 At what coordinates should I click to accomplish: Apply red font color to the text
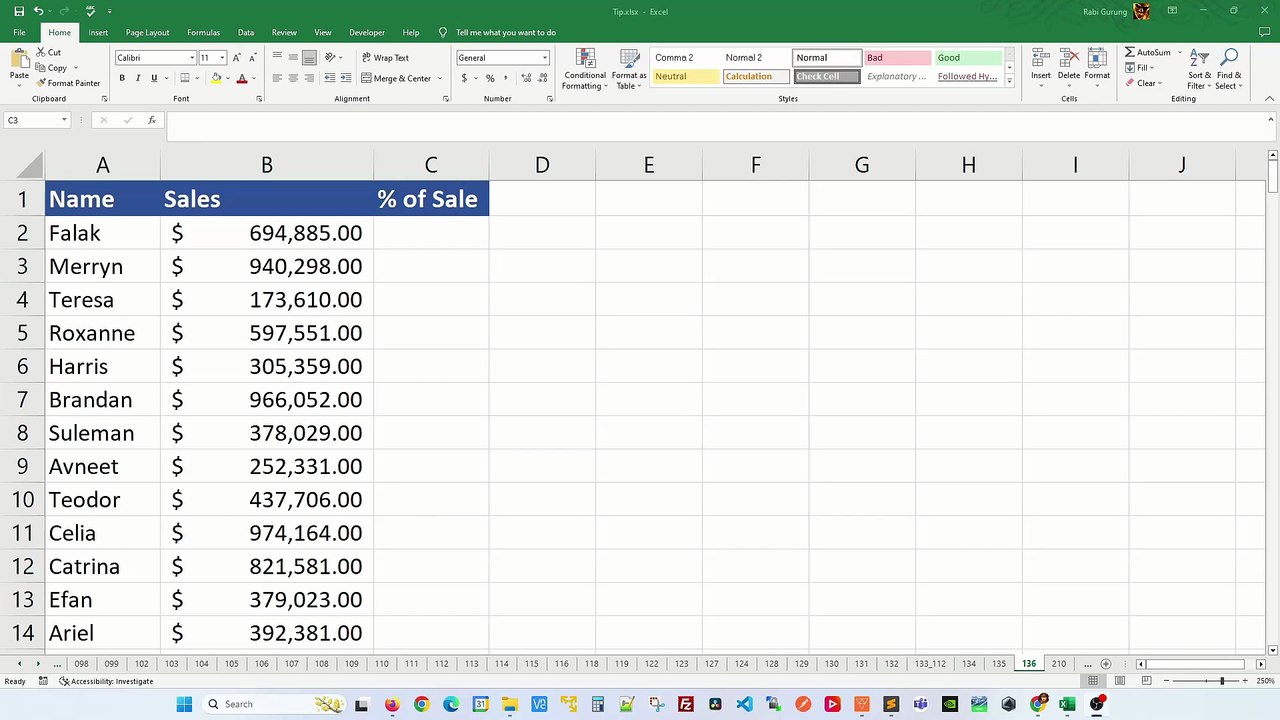click(241, 78)
